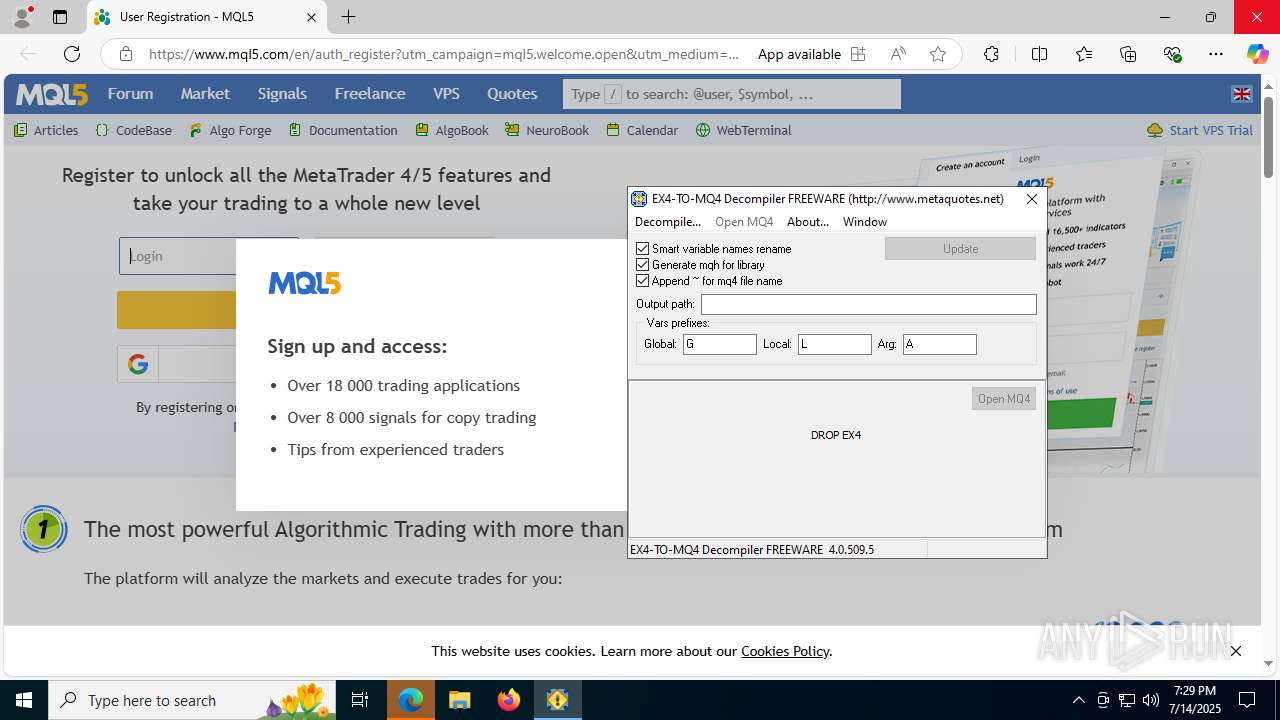
Task: Open Decompile... menu in decompiler
Action: point(668,221)
